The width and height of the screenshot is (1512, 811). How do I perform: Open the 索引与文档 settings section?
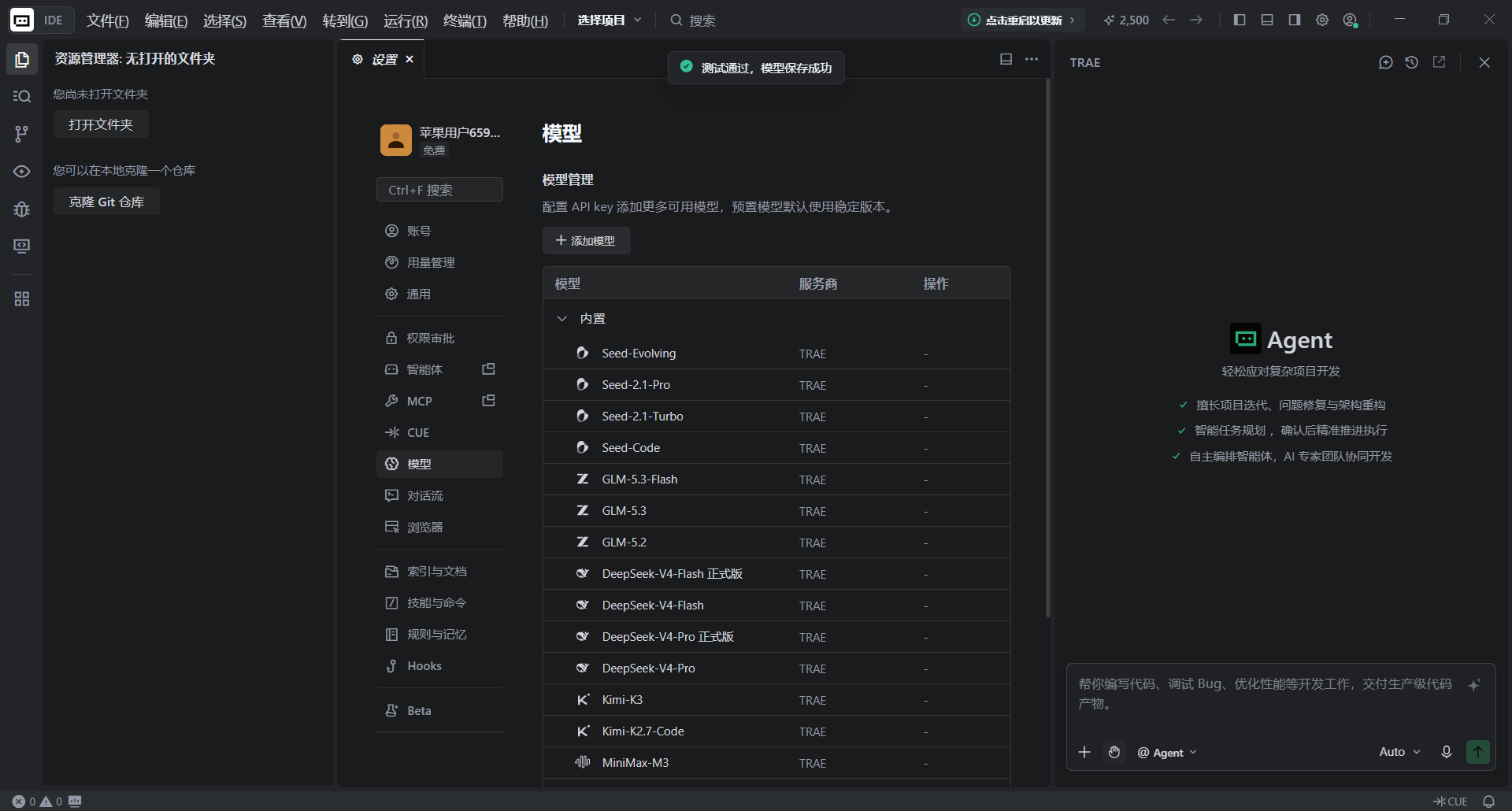[x=439, y=571]
